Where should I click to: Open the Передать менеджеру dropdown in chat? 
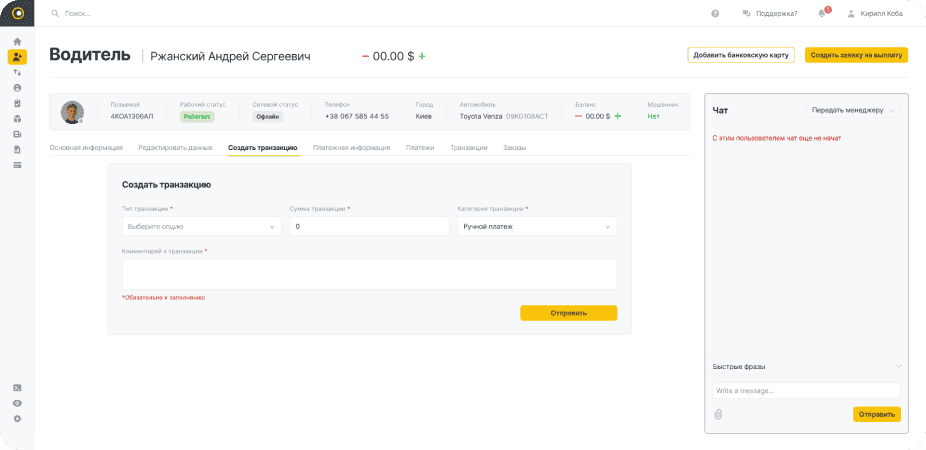(853, 110)
